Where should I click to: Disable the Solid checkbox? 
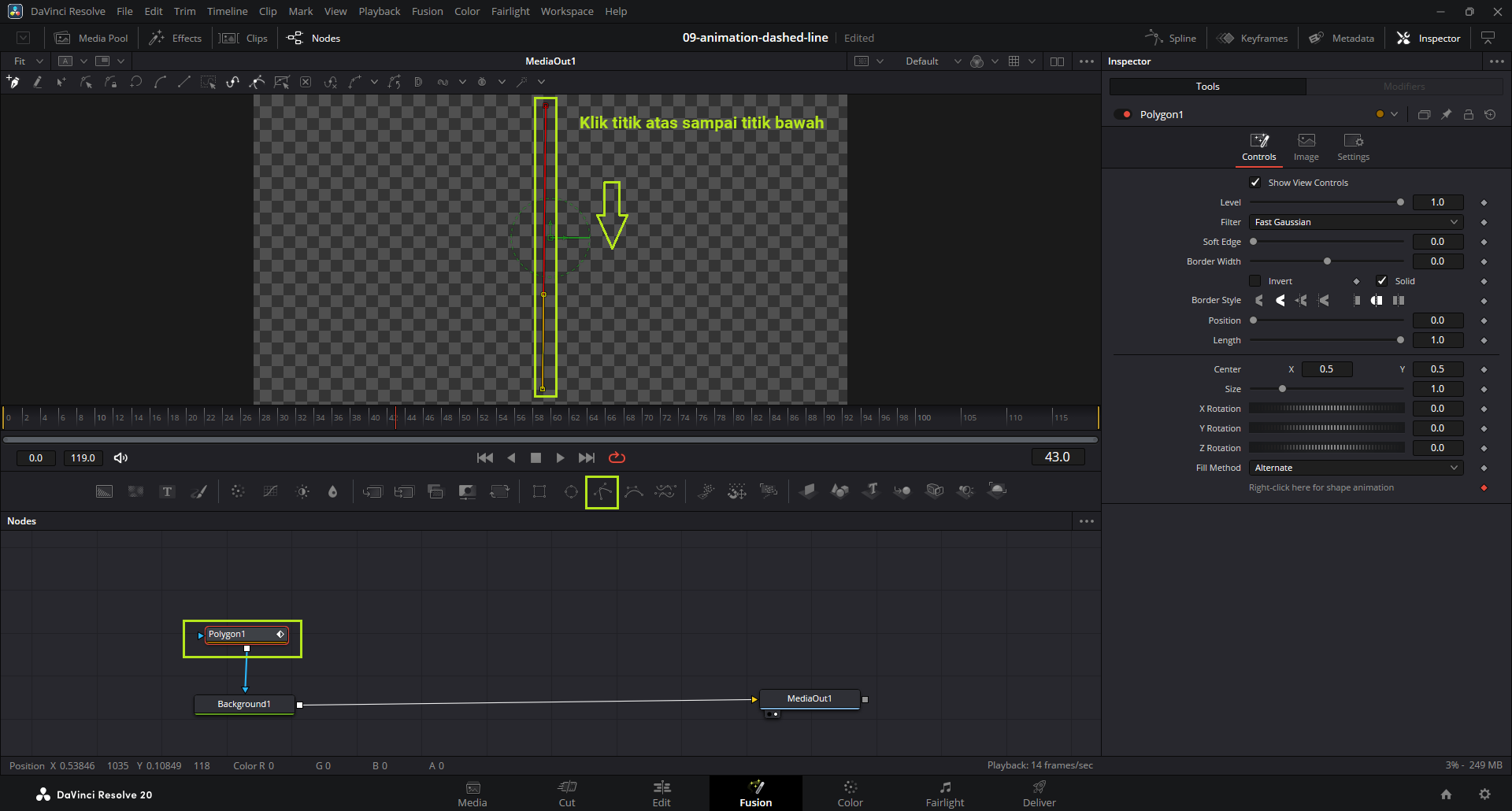pos(1381,281)
